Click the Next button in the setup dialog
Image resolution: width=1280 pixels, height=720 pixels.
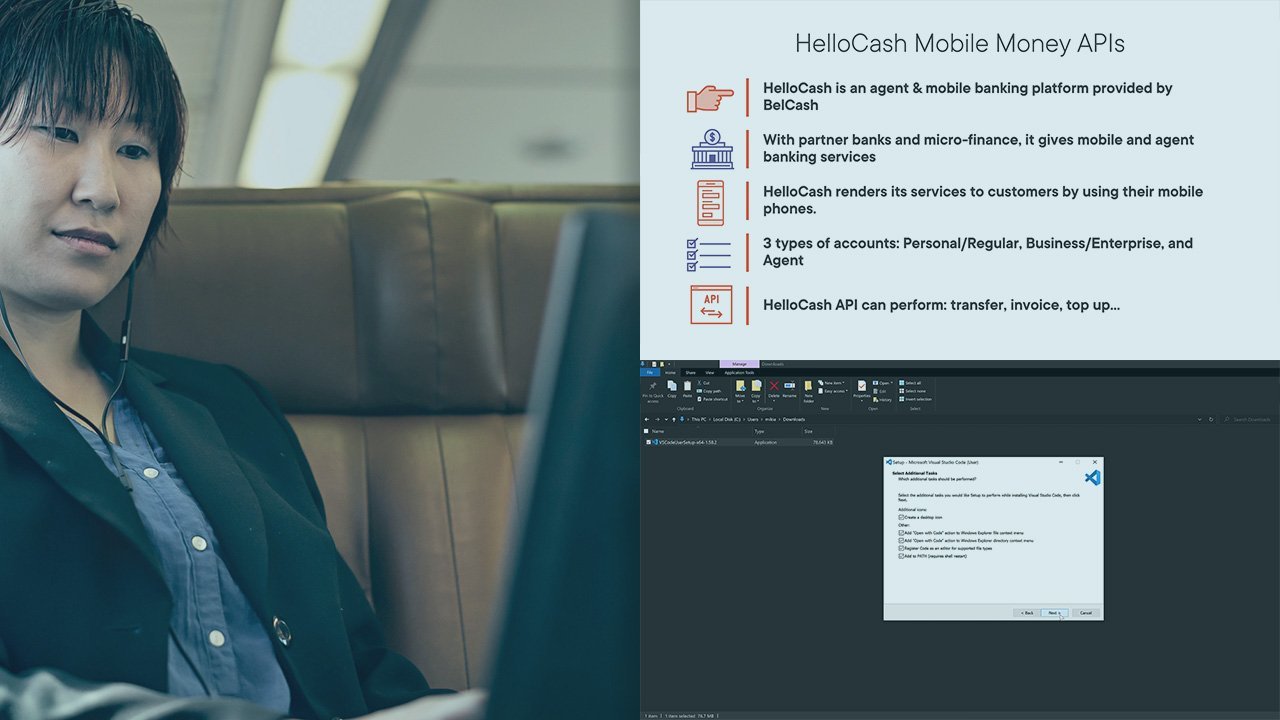[1054, 613]
